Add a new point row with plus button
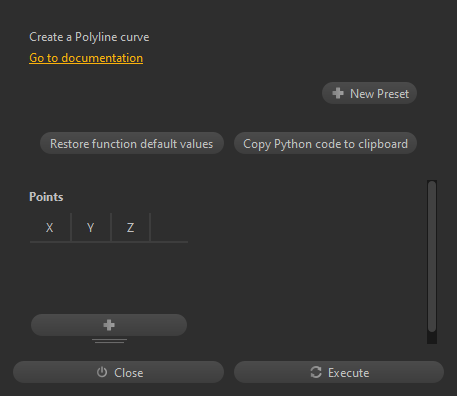Image resolution: width=457 pixels, height=396 pixels. pos(109,325)
